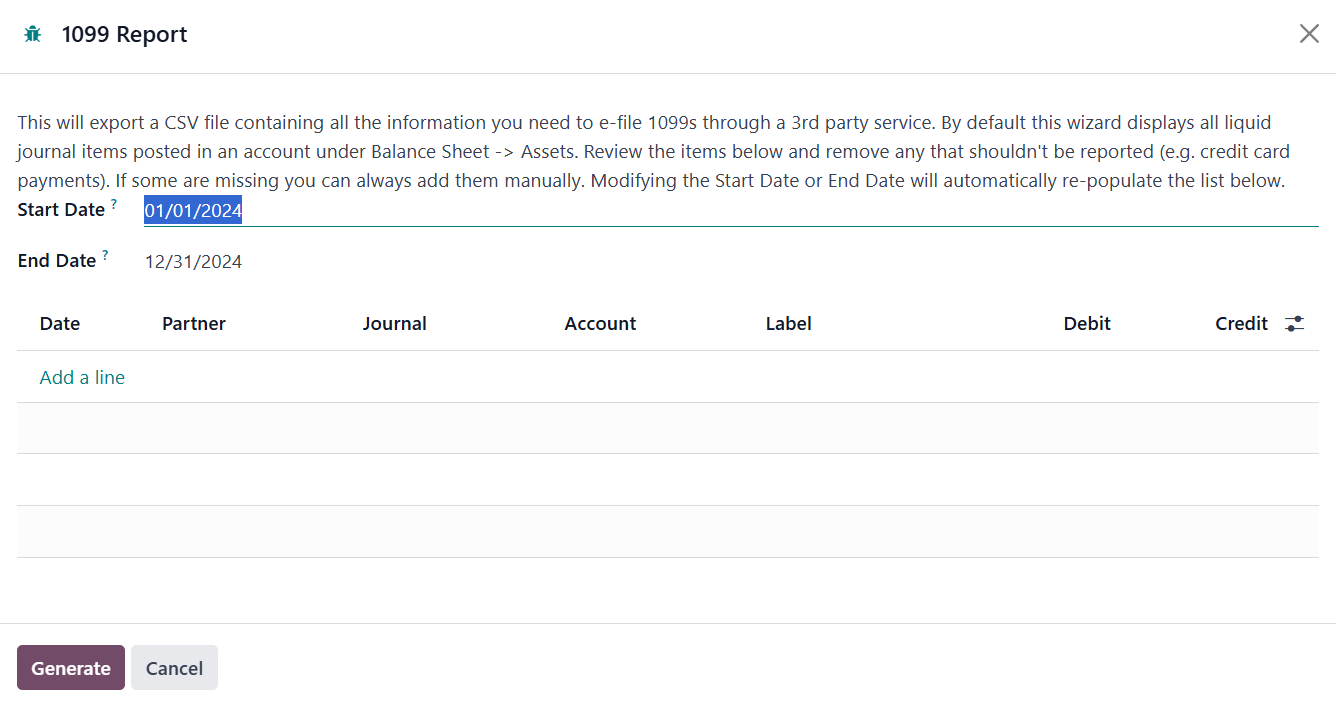Sort by Debit column header

1087,324
